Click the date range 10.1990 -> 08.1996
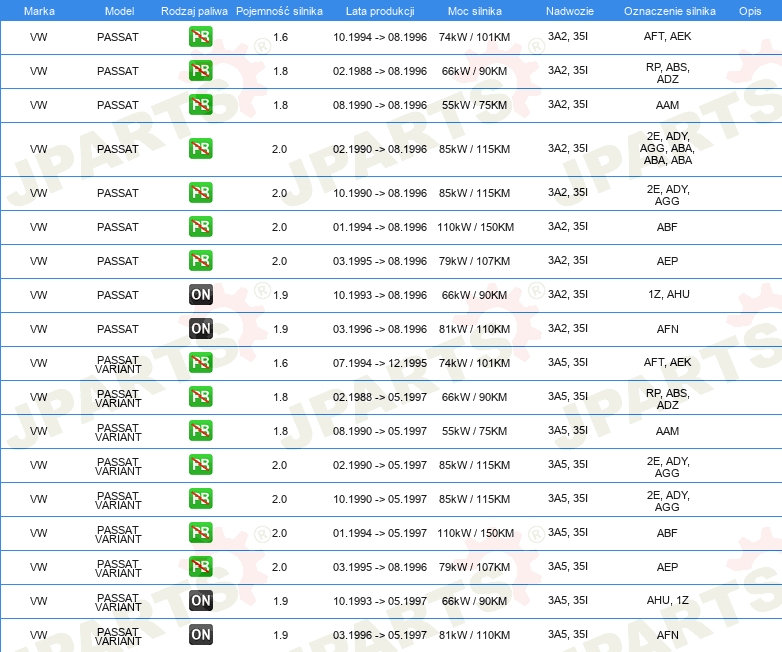The width and height of the screenshot is (782, 652). point(380,193)
